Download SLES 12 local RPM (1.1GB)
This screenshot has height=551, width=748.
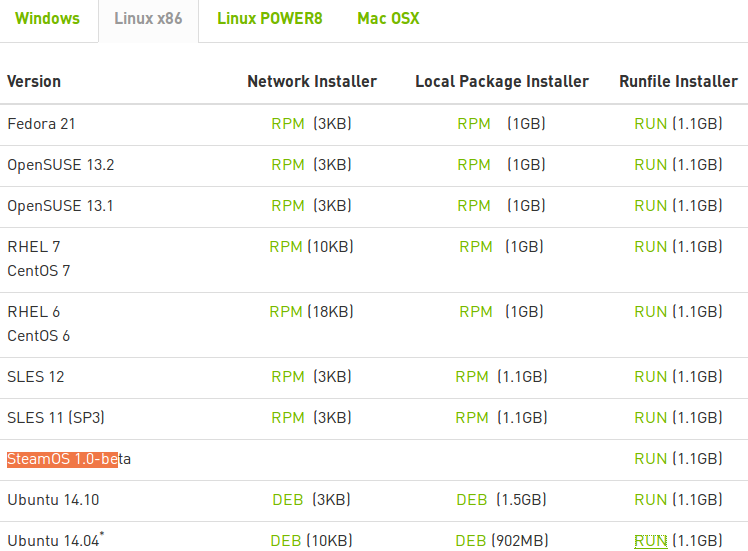pyautogui.click(x=472, y=377)
